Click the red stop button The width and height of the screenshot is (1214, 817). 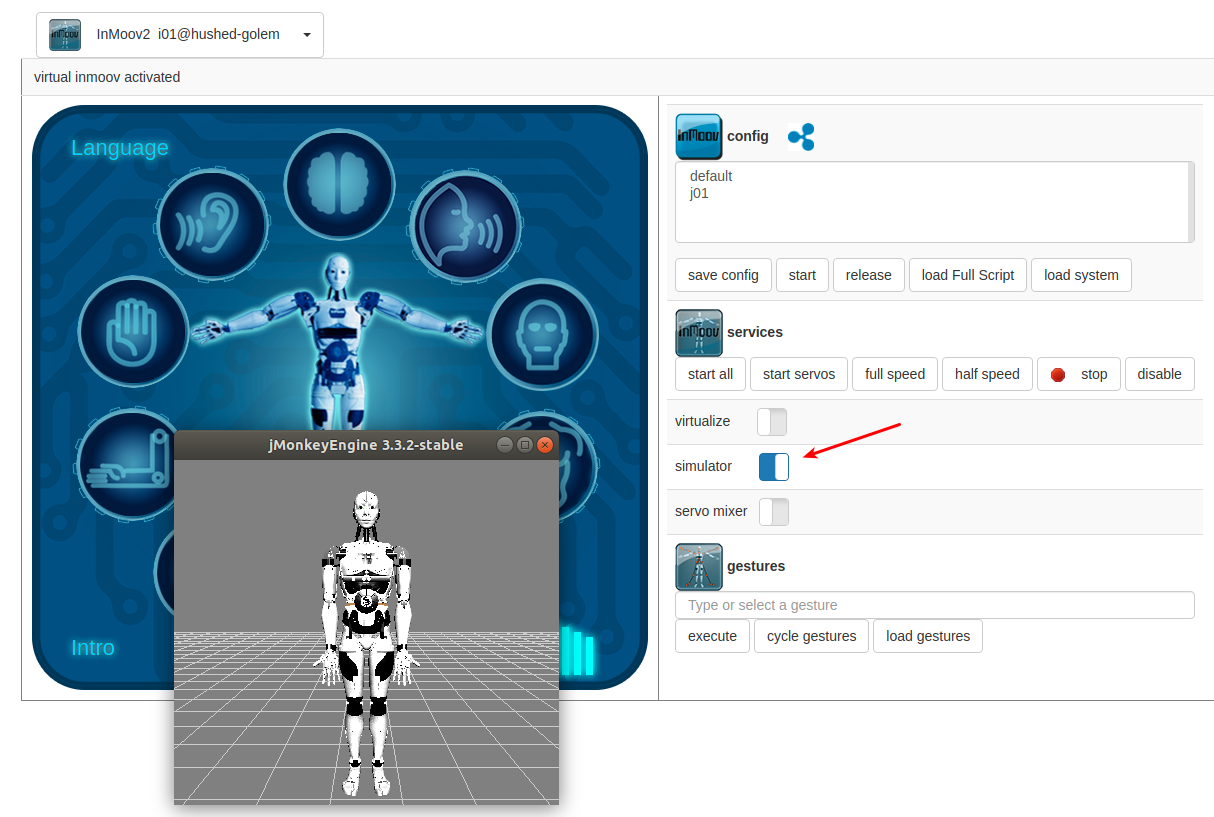coord(1079,374)
